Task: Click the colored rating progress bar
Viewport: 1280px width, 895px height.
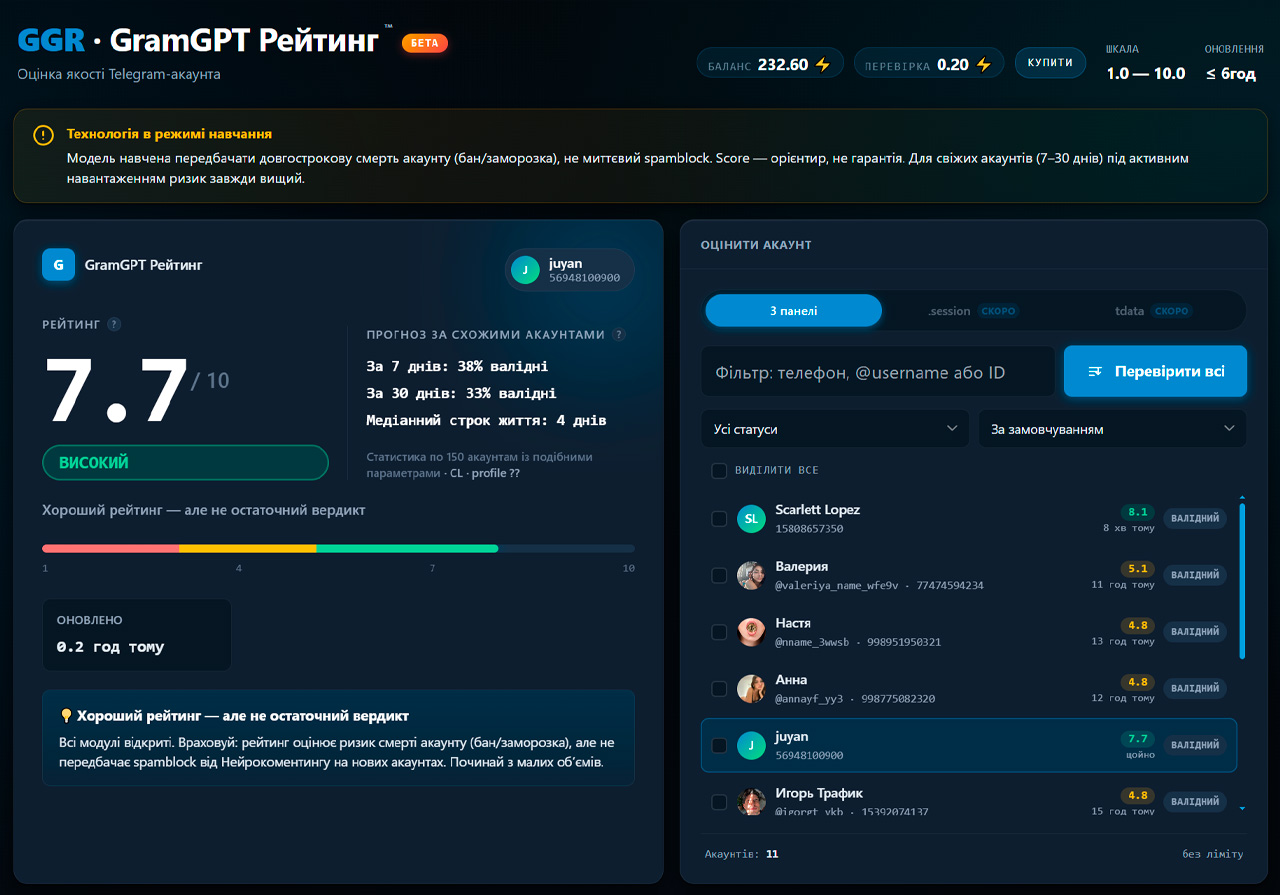Action: (338, 548)
